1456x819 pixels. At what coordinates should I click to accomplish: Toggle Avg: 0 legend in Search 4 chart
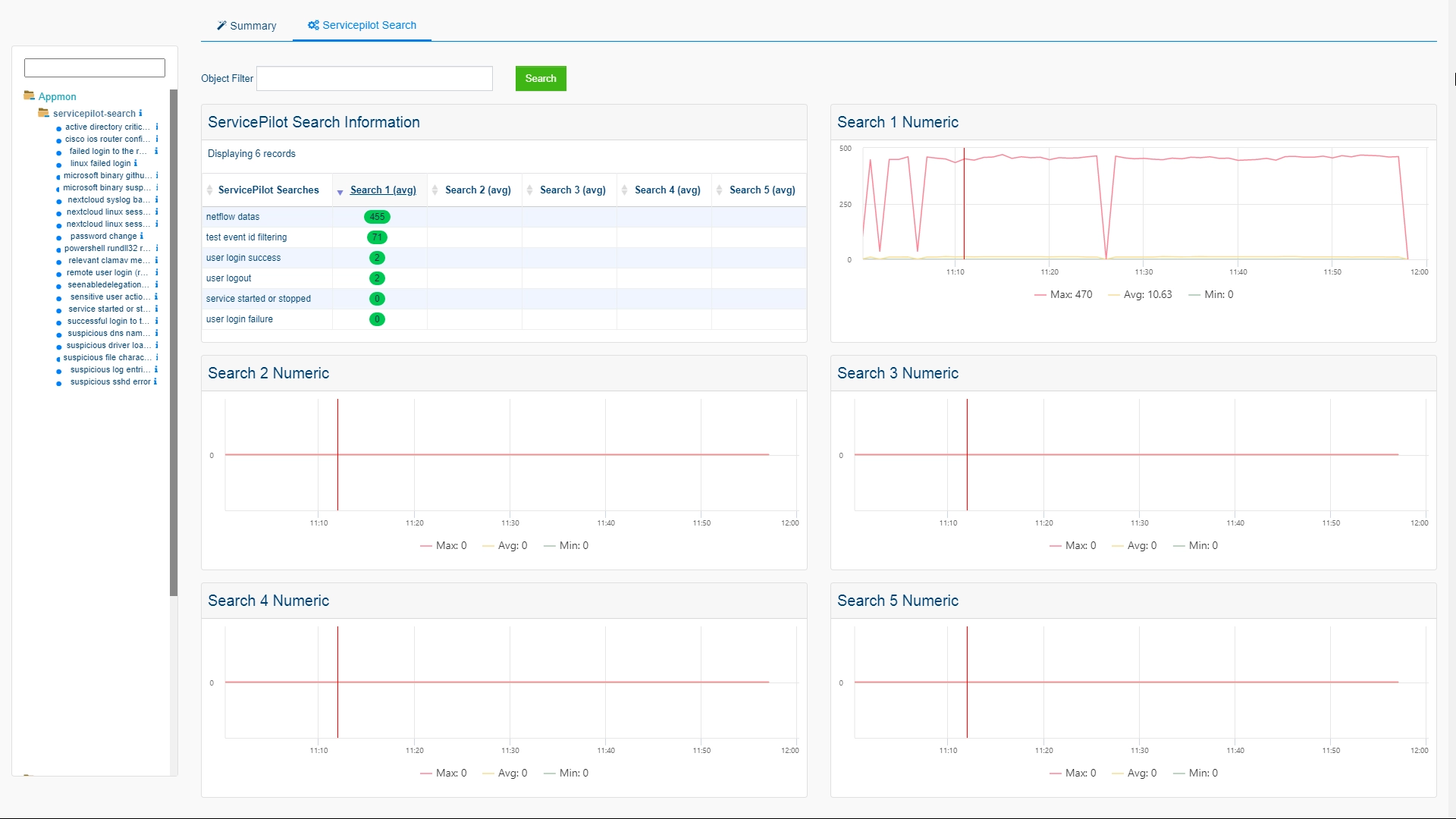(x=505, y=773)
